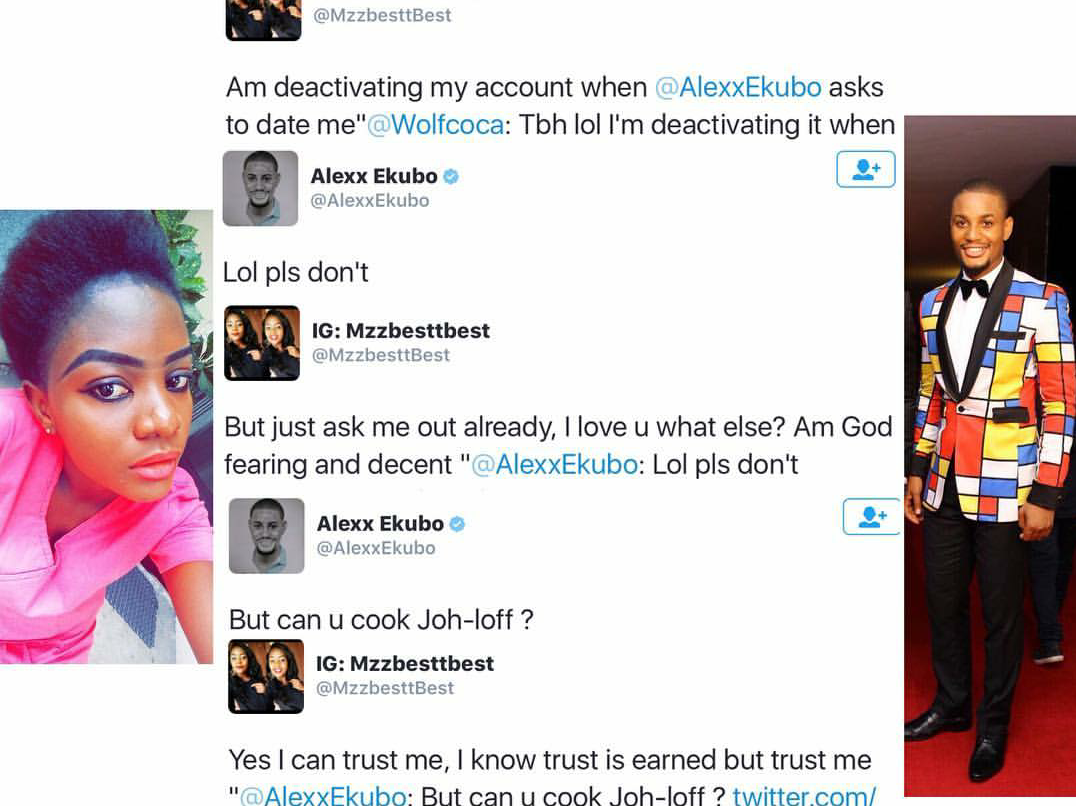
Task: Open Mzzbesttbest avatar above "ask me out" tweet
Action: (x=262, y=343)
